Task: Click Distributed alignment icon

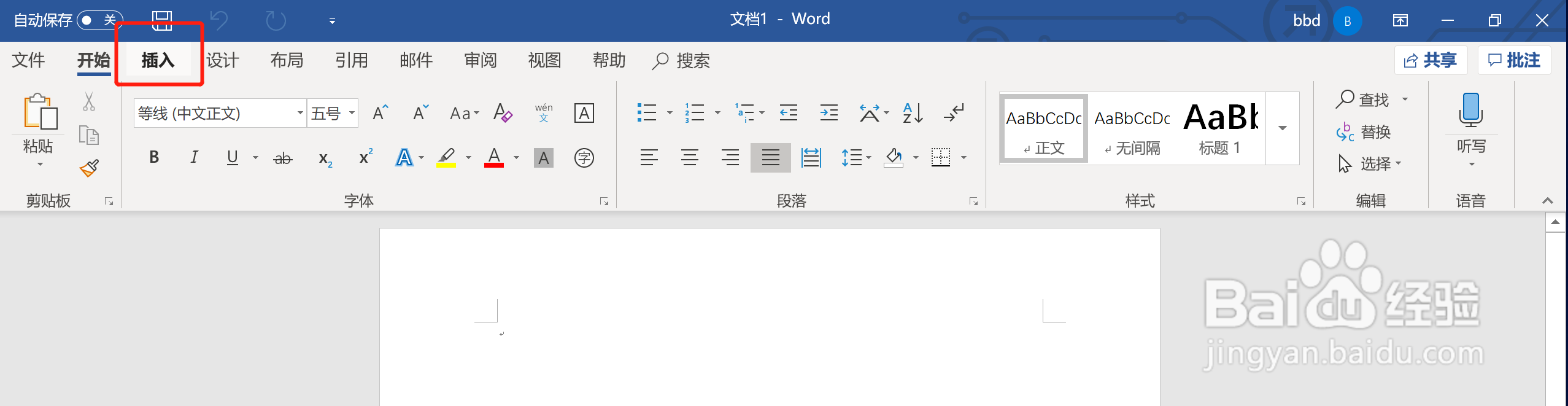Action: pos(811,158)
